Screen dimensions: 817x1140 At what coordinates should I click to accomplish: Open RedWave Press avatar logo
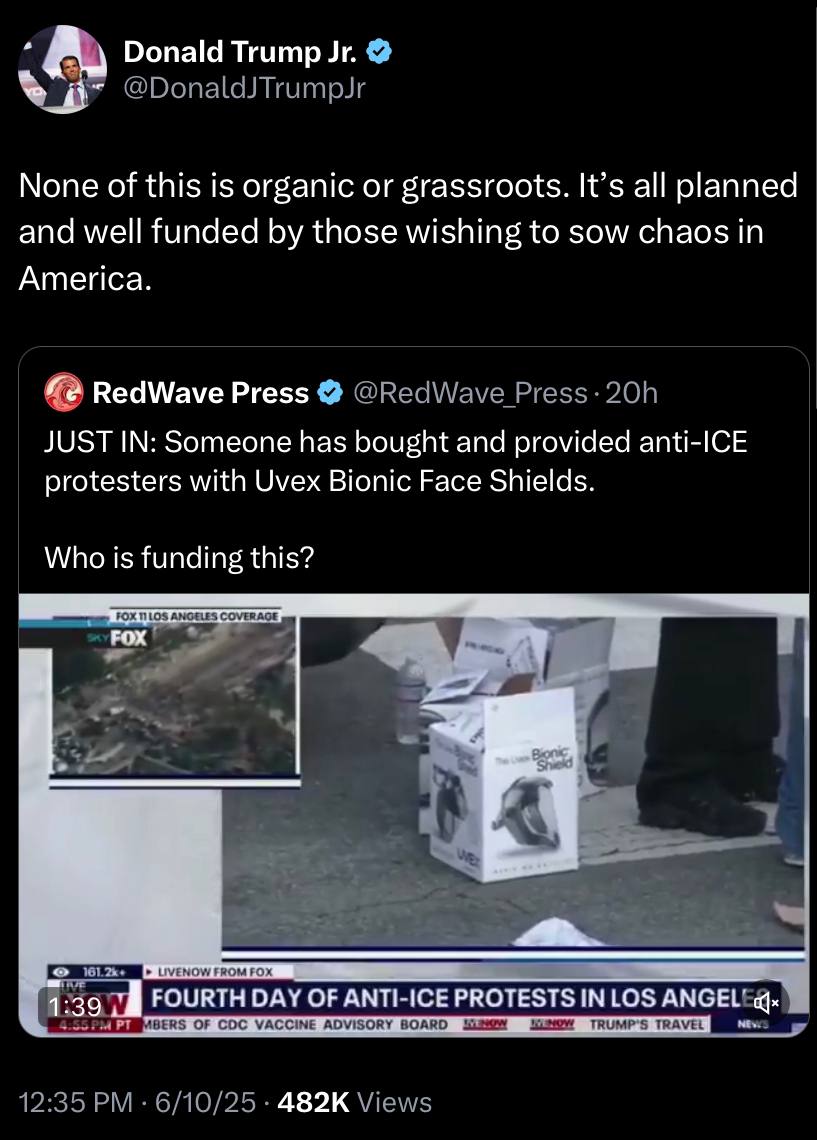point(64,393)
